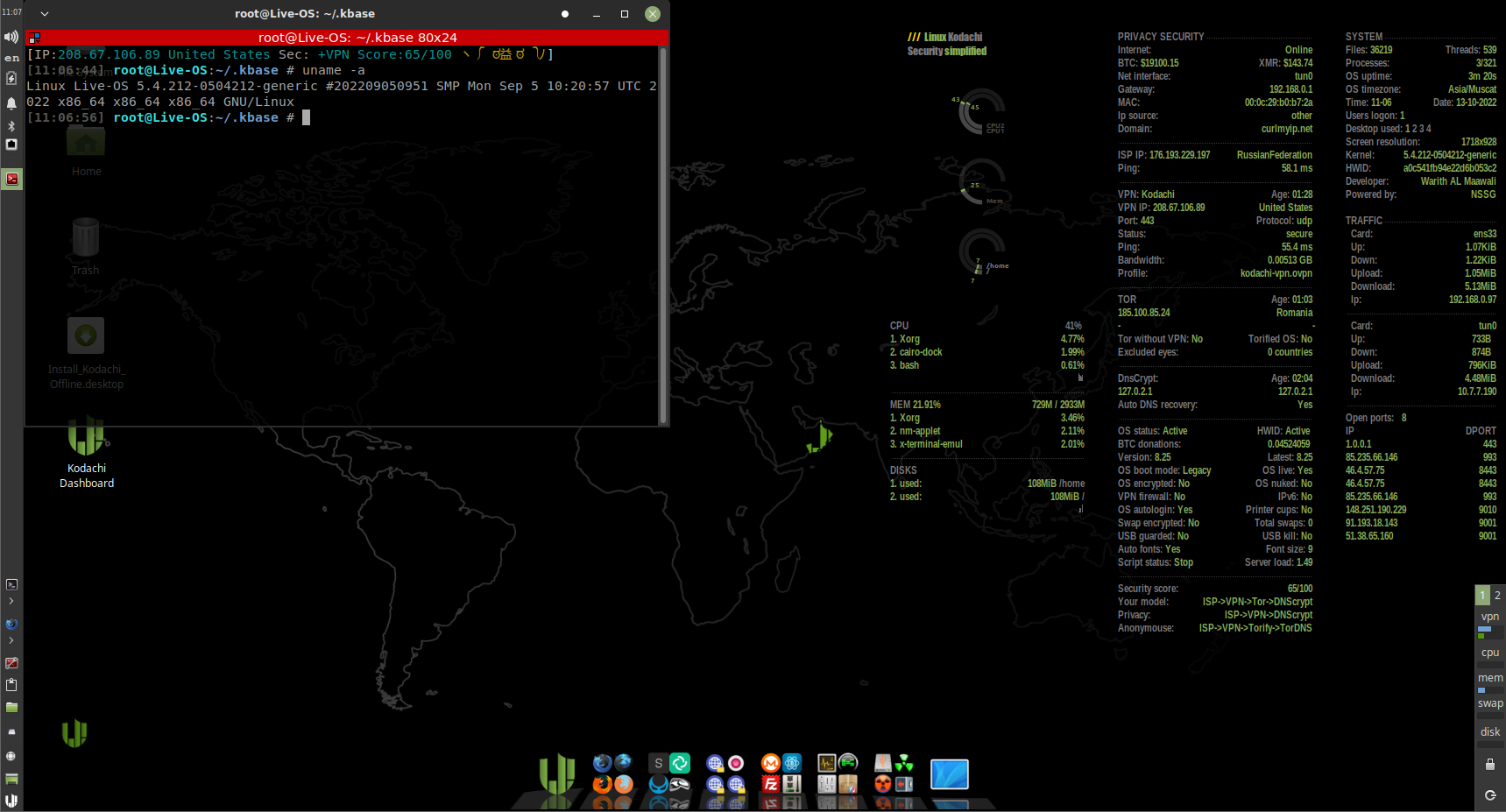
Task: Open the green Element messenger icon
Action: tap(680, 763)
